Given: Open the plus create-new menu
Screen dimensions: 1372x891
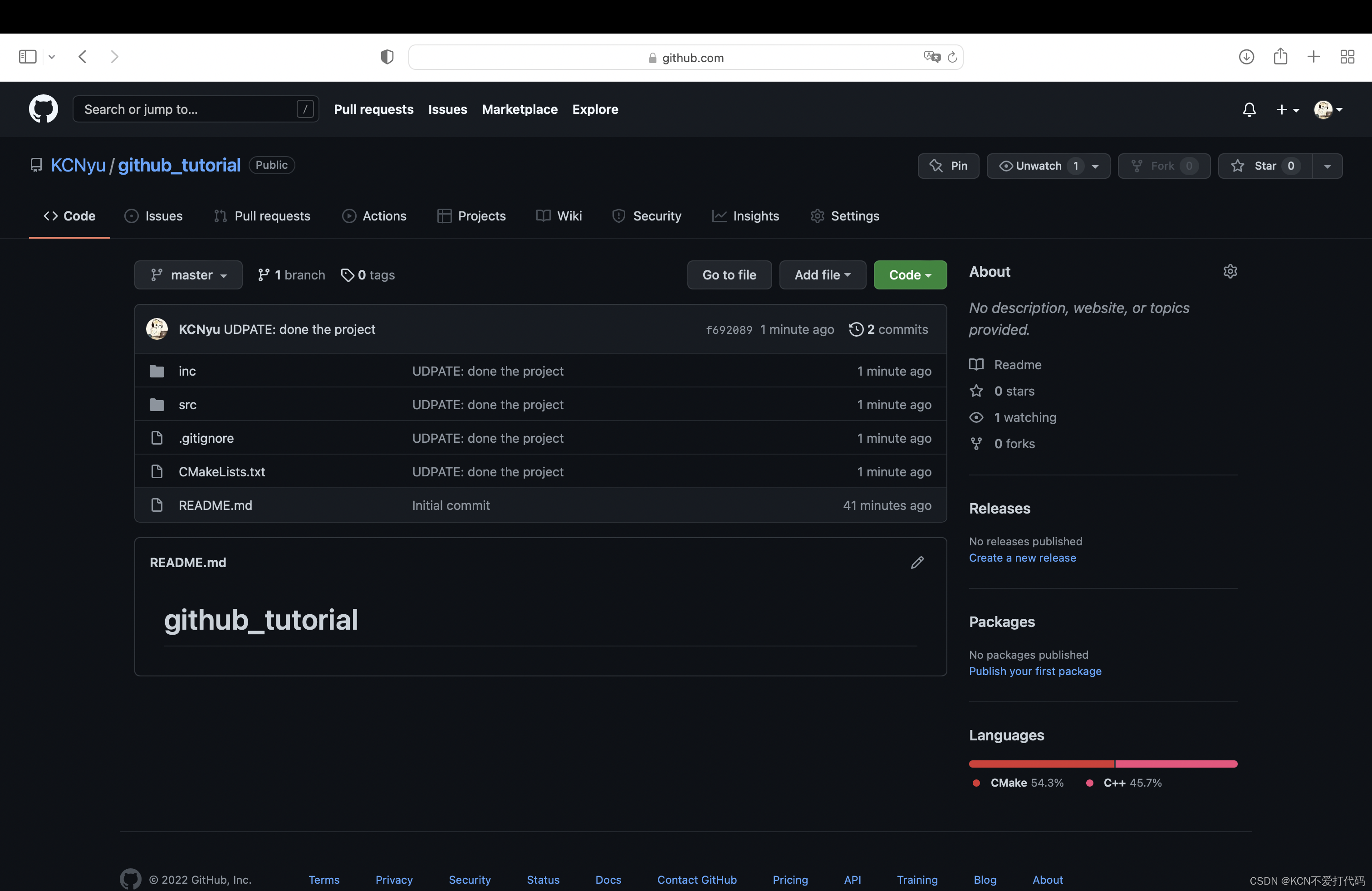Looking at the screenshot, I should point(1287,109).
